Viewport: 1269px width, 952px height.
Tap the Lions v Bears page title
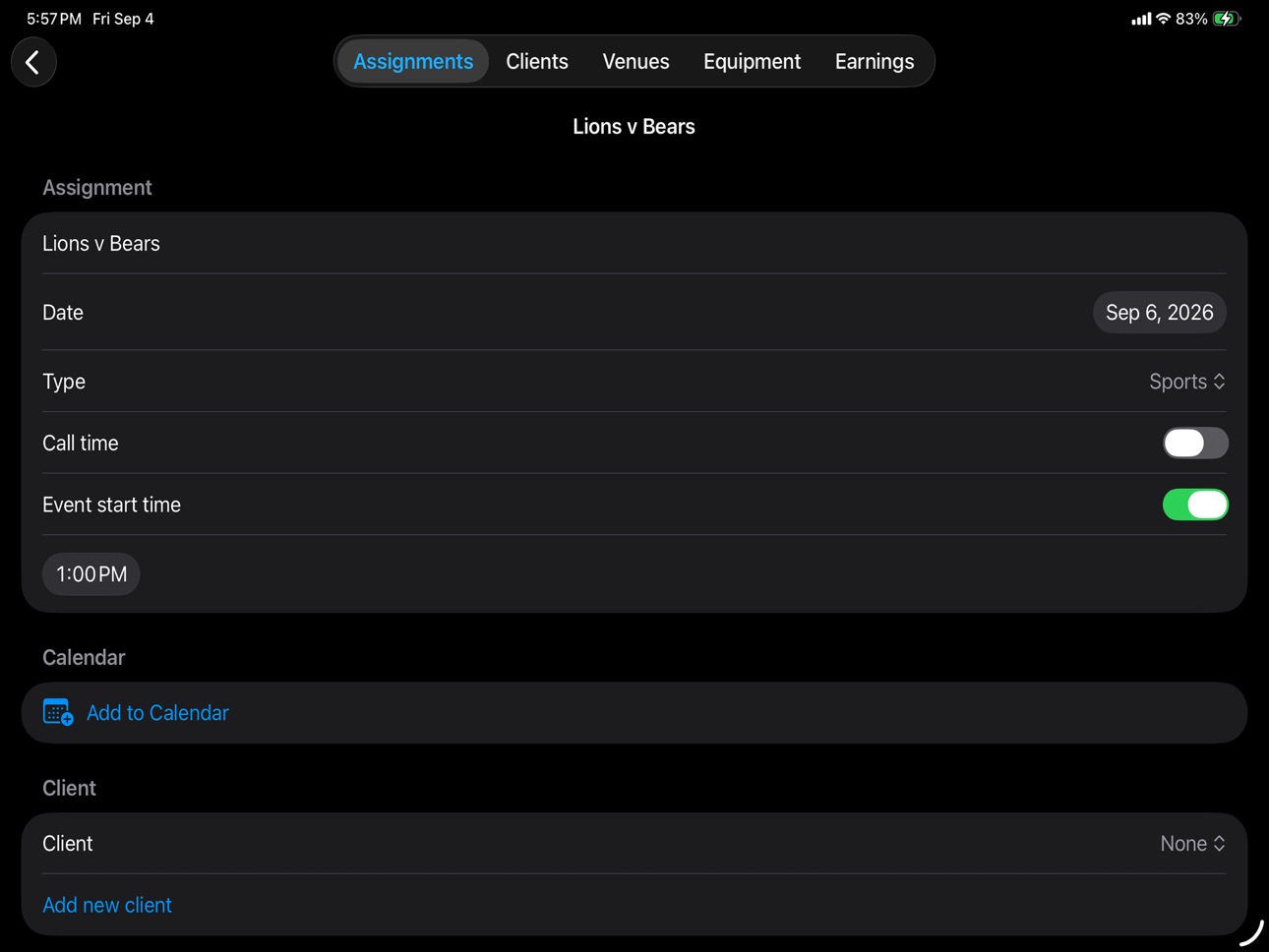(634, 127)
